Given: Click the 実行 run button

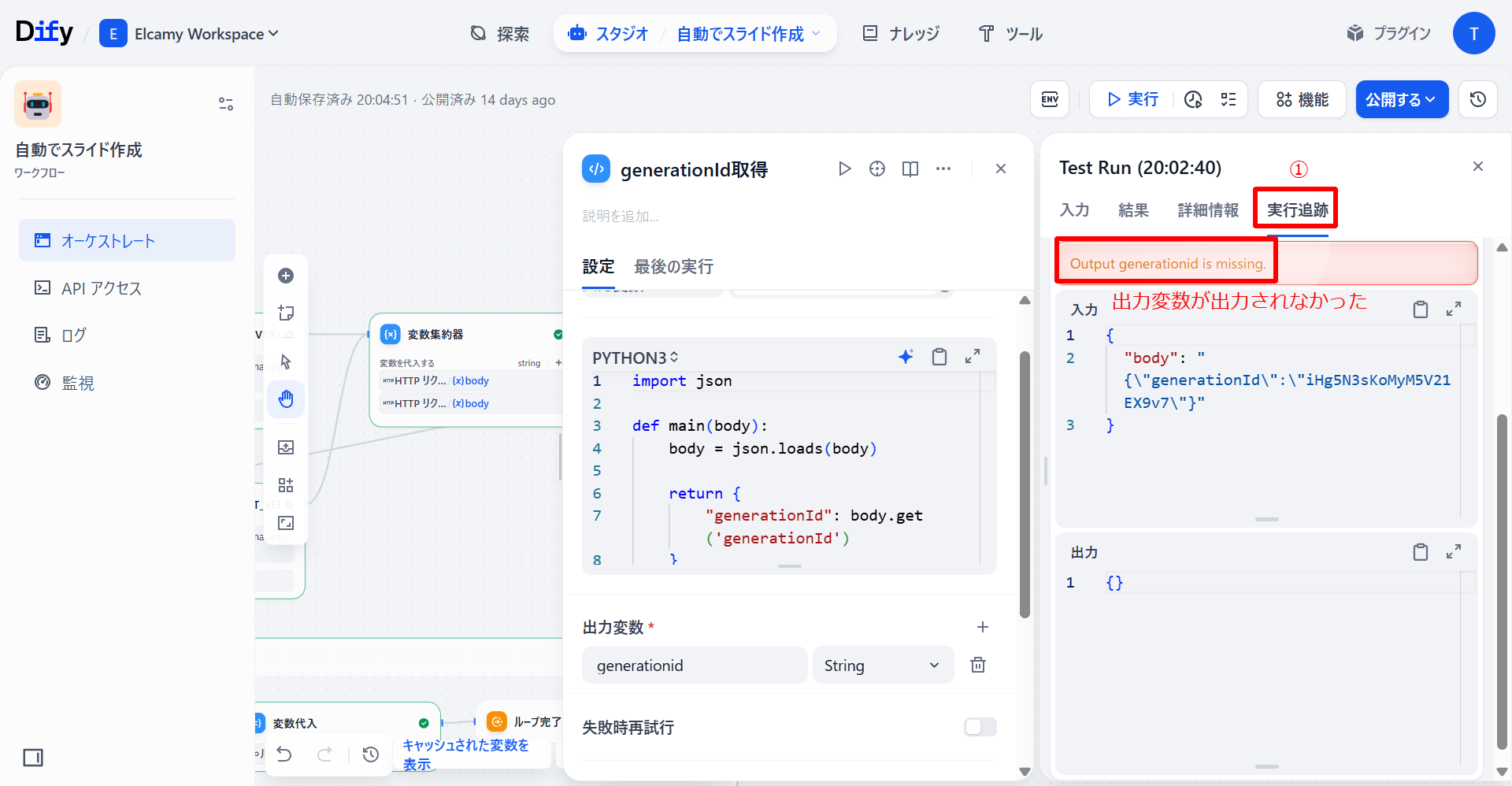Looking at the screenshot, I should 1132,99.
